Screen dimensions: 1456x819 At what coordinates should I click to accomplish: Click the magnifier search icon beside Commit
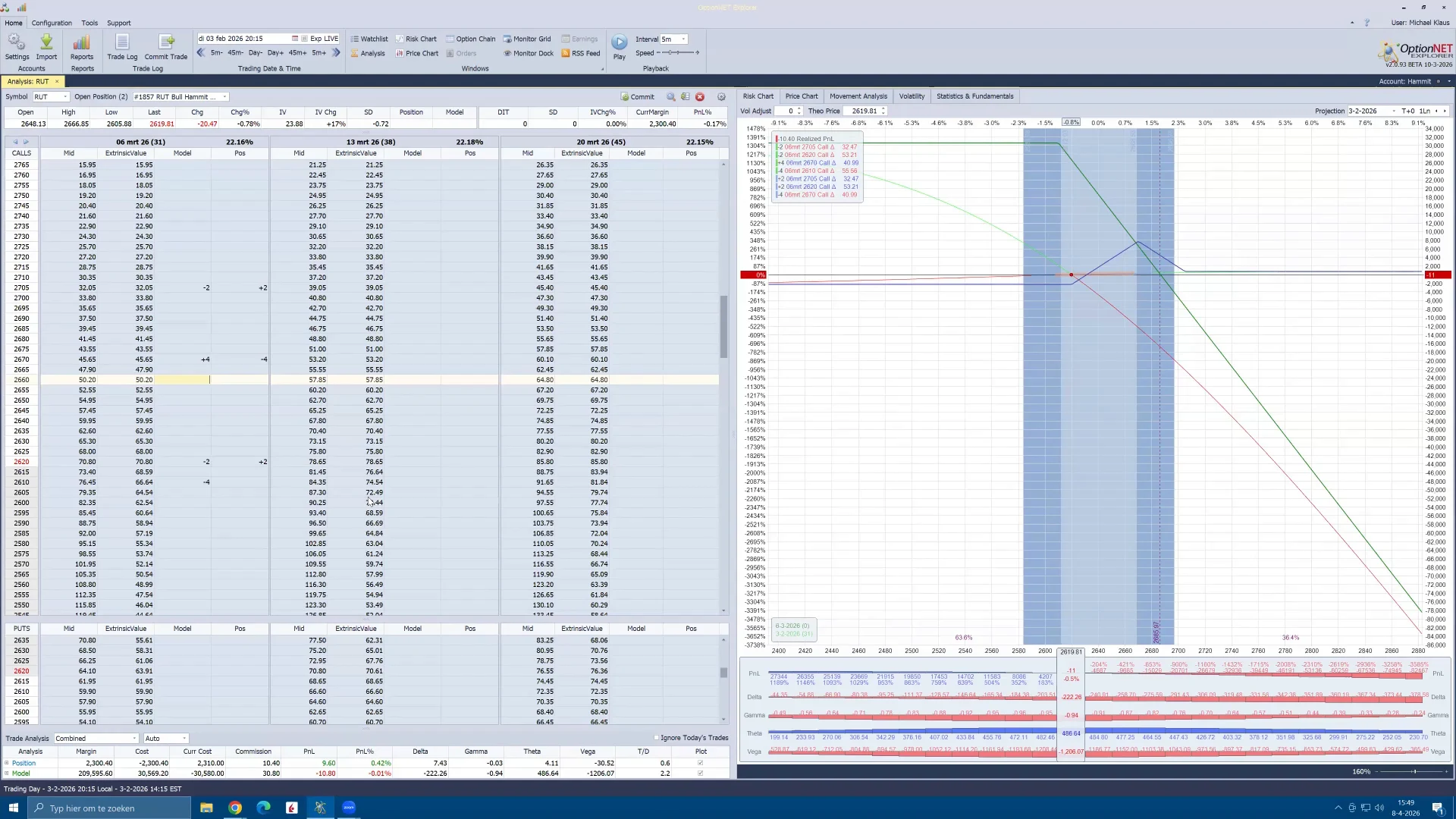point(671,97)
